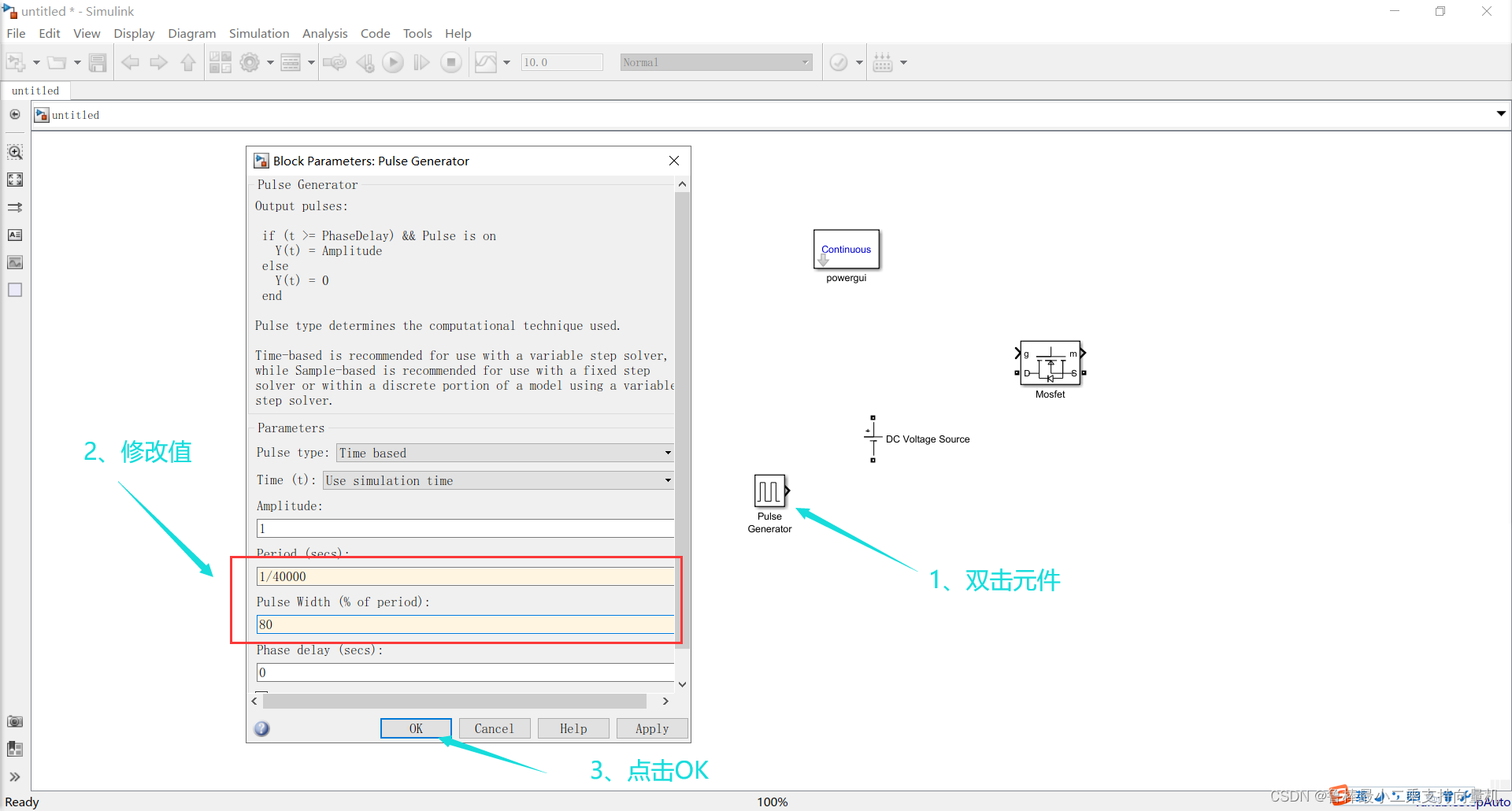Click the simulation stop time field

coord(561,62)
